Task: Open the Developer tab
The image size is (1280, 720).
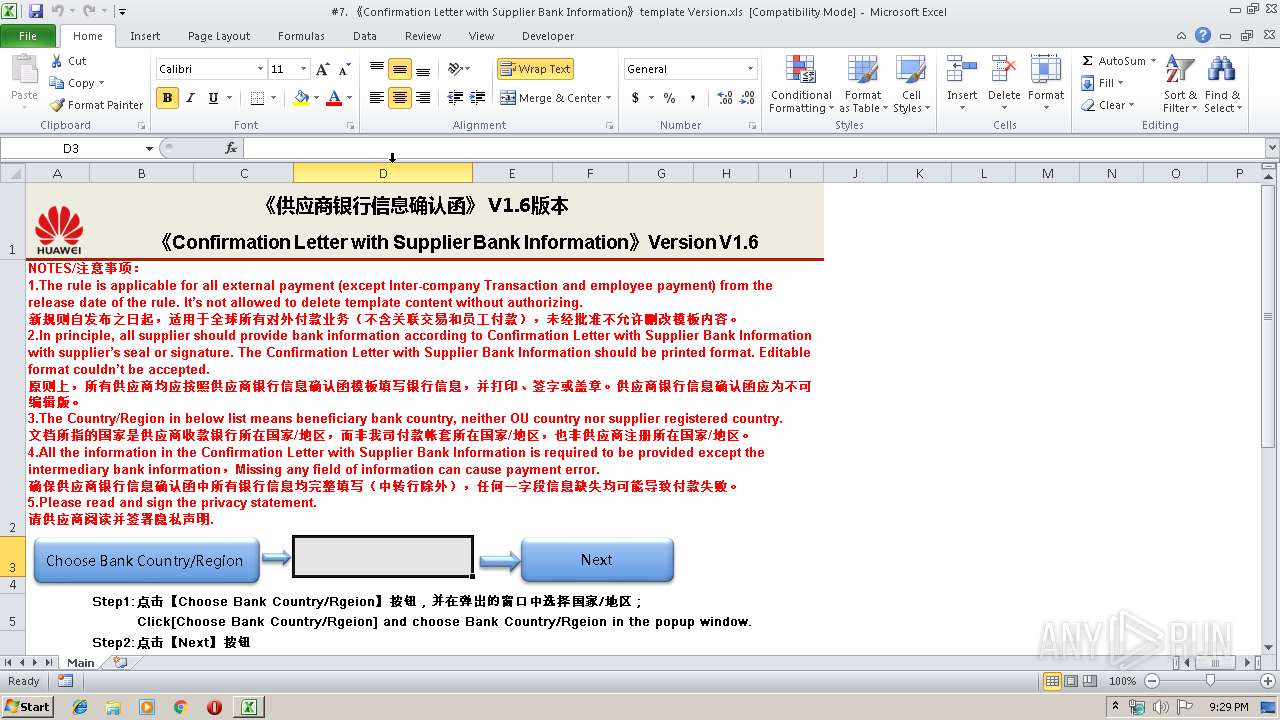Action: click(x=548, y=36)
